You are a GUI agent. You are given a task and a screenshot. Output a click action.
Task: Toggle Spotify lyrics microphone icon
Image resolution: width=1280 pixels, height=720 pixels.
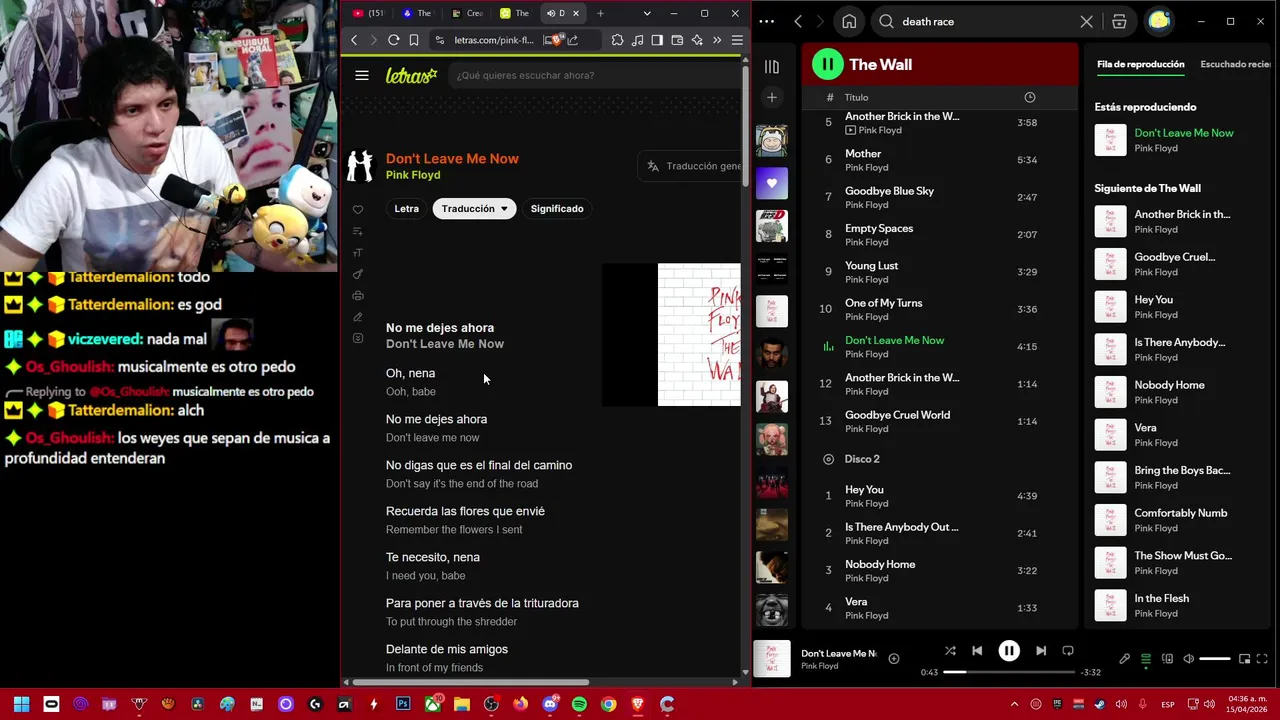point(1125,659)
